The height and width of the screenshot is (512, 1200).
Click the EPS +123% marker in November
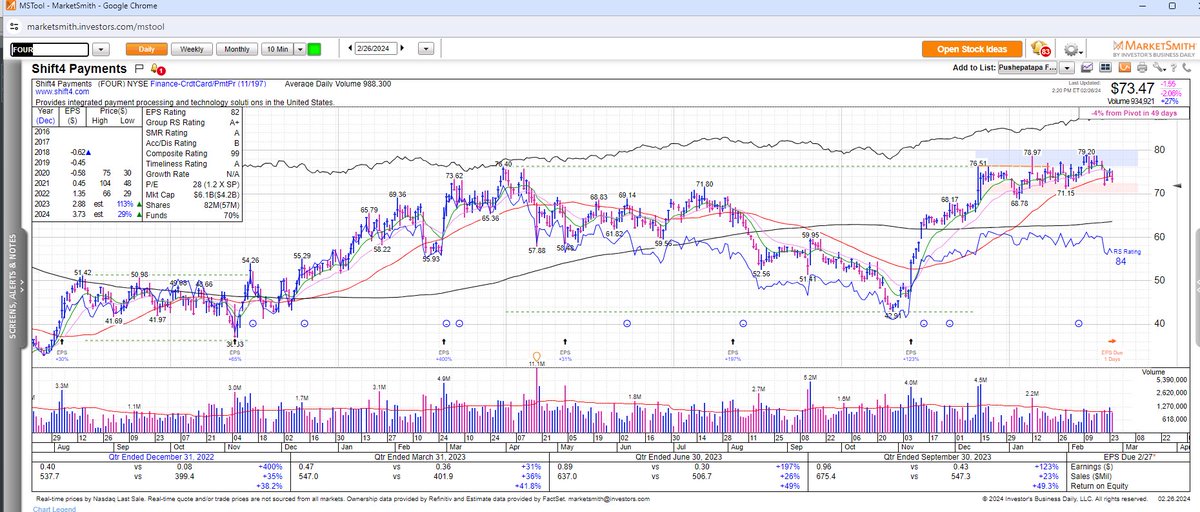pos(911,349)
